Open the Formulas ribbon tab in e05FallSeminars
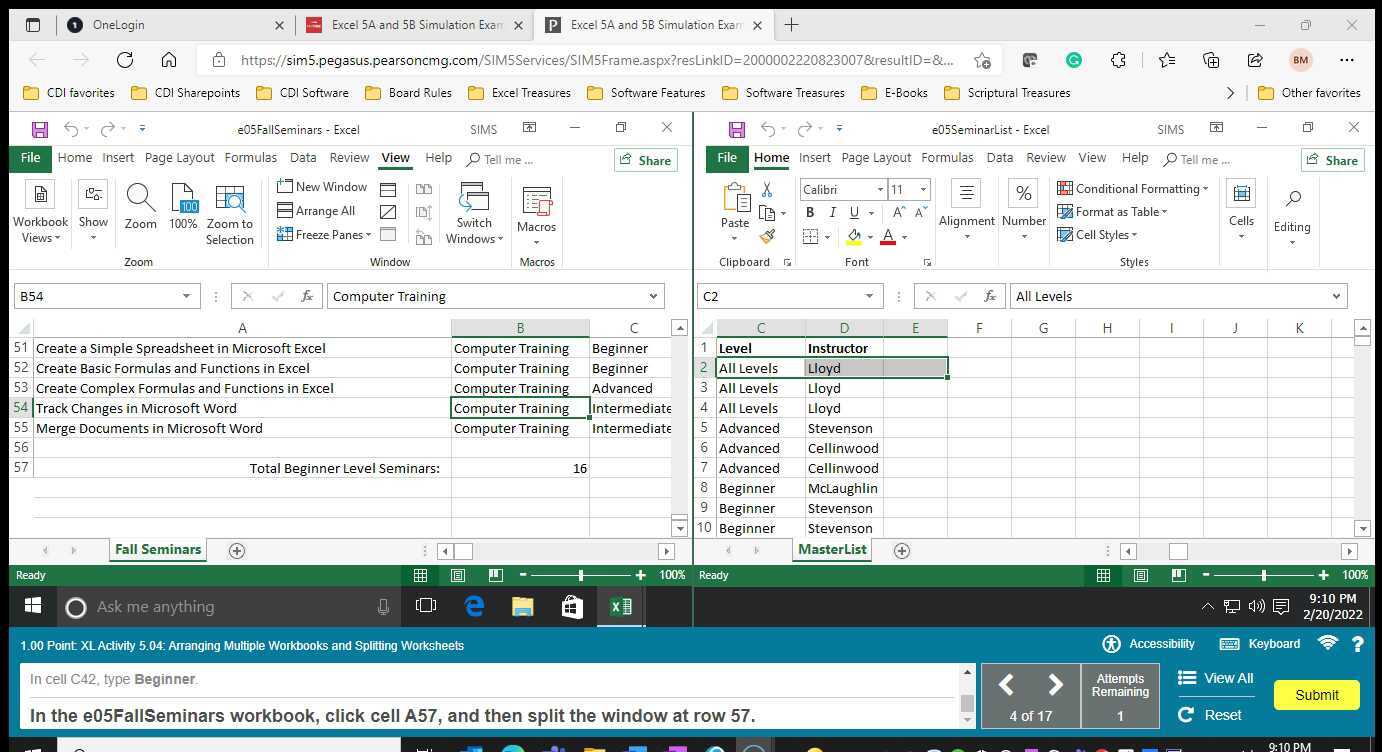 250,157
